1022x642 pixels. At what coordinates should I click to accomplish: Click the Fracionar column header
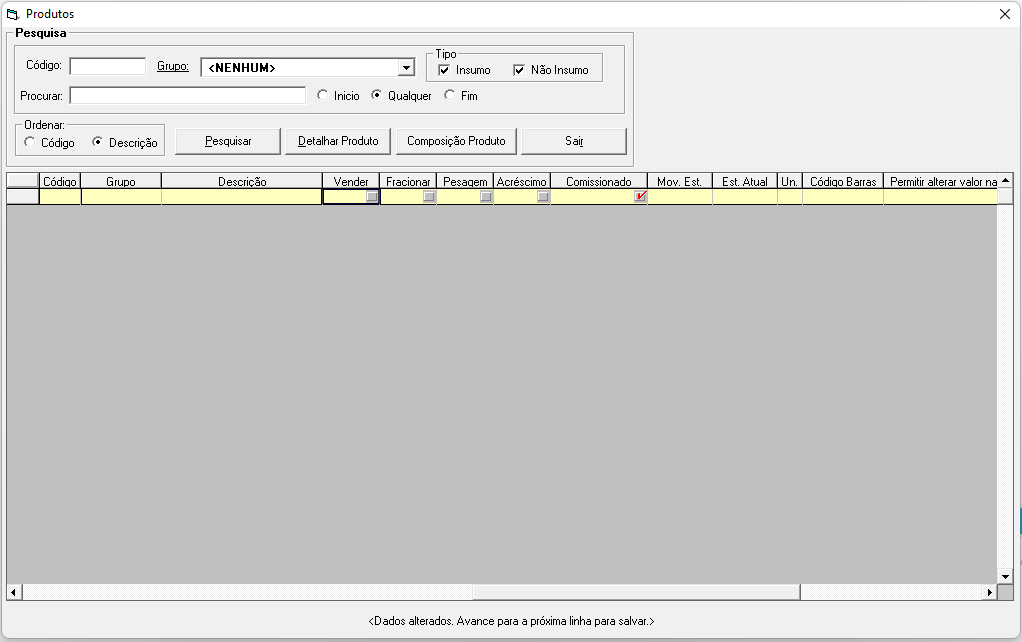(408, 181)
